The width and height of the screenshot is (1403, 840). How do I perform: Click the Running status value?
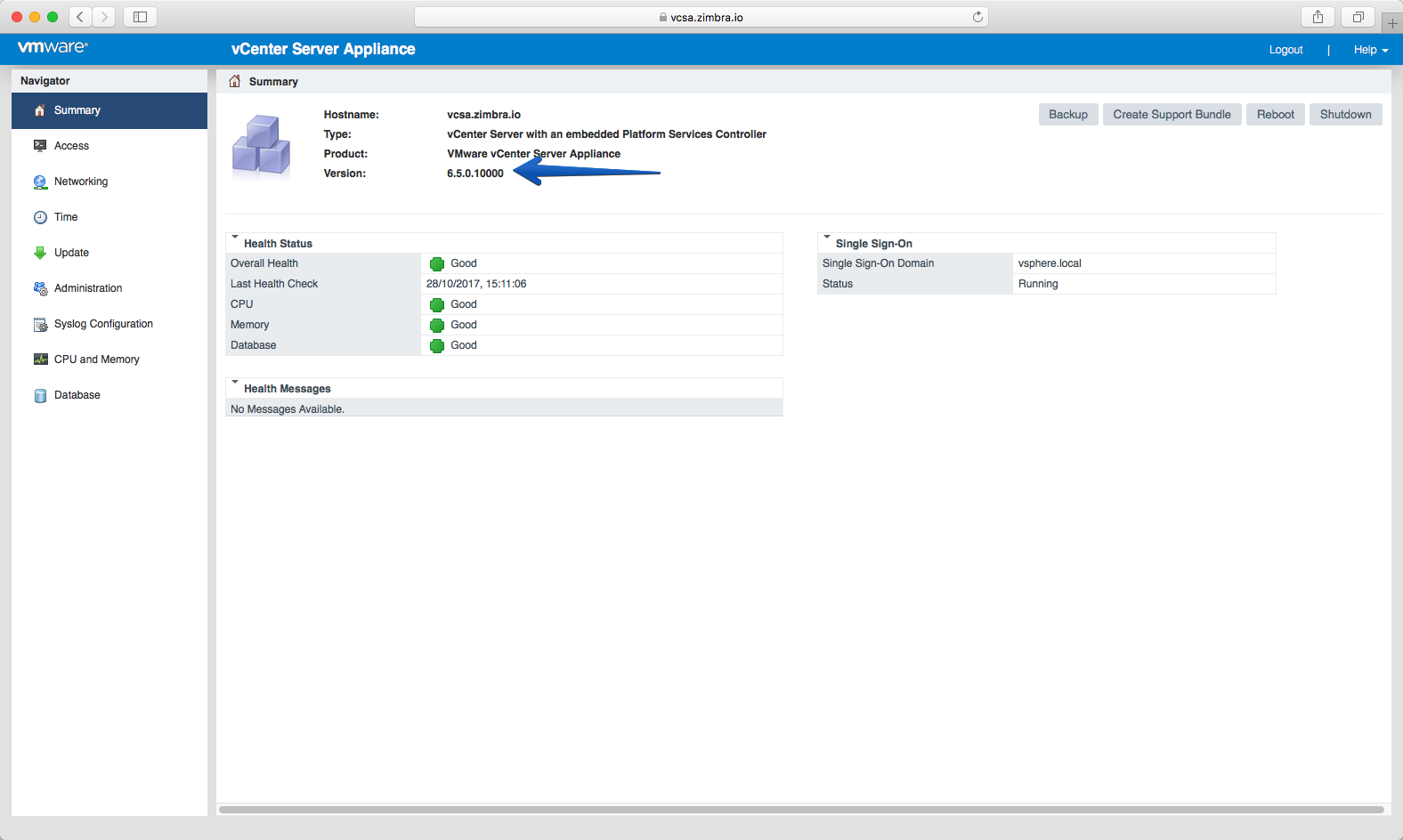coord(1038,284)
